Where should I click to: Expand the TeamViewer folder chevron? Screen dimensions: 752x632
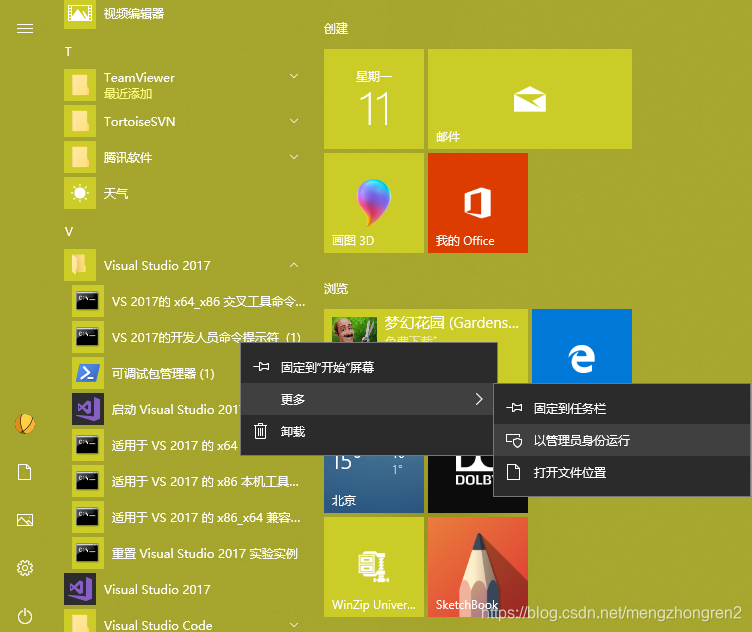(294, 76)
